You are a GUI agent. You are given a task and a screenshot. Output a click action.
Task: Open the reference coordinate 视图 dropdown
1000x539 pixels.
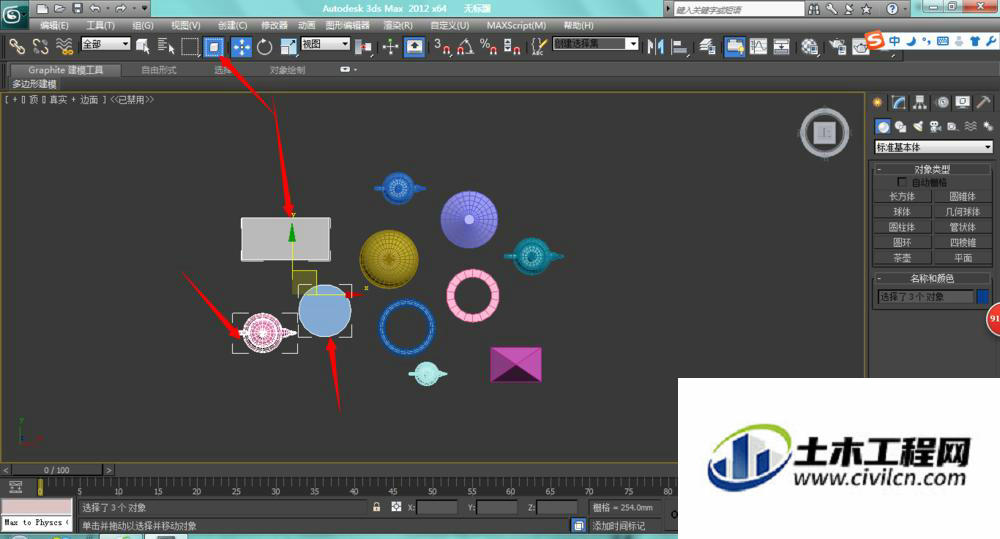point(325,44)
